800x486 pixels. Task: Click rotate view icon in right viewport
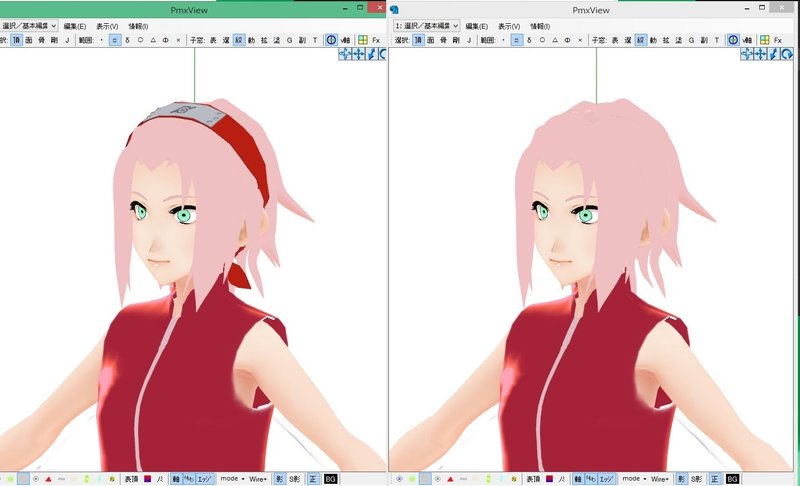click(x=787, y=54)
